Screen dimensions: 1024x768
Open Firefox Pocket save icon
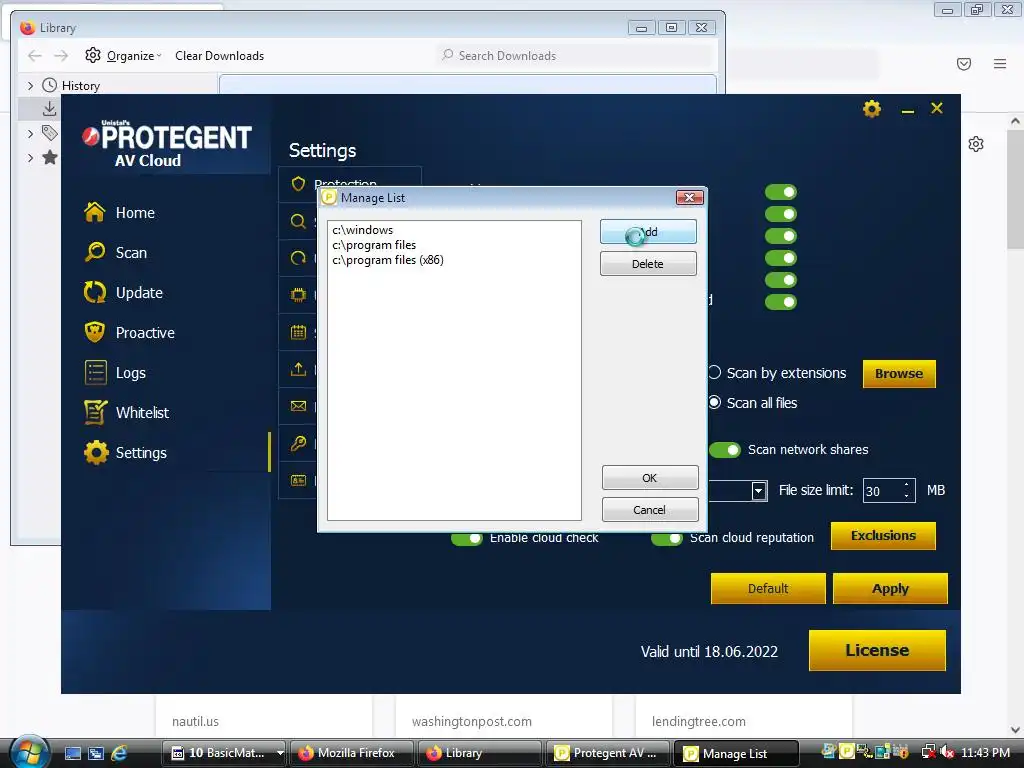point(964,63)
